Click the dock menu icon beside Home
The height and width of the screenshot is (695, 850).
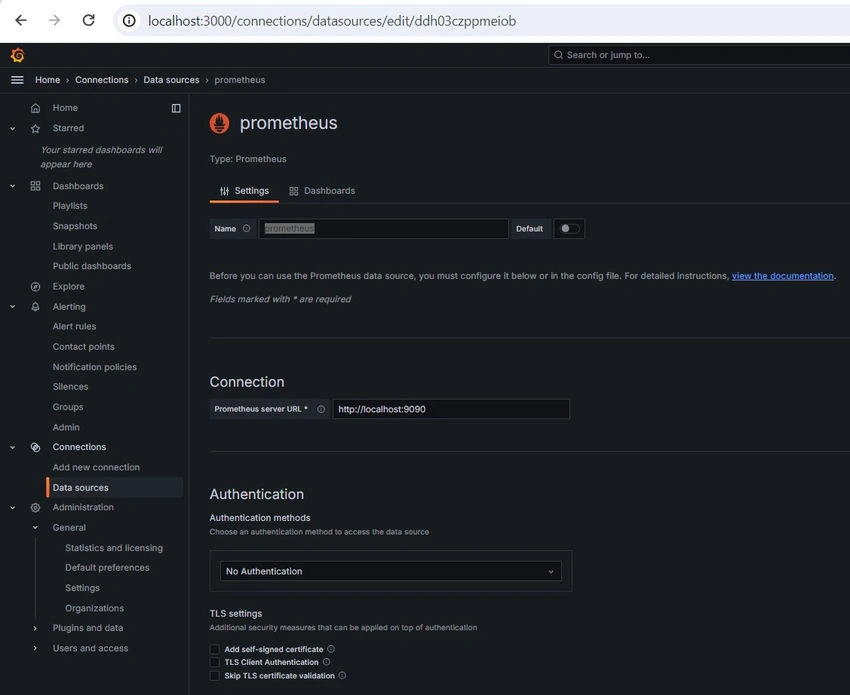click(176, 108)
